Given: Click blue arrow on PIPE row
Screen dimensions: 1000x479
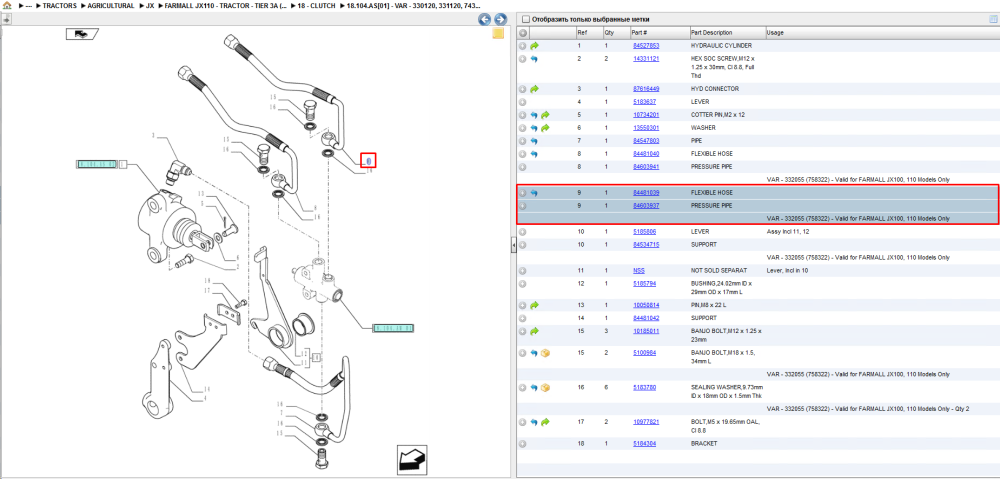Looking at the screenshot, I should [x=534, y=141].
